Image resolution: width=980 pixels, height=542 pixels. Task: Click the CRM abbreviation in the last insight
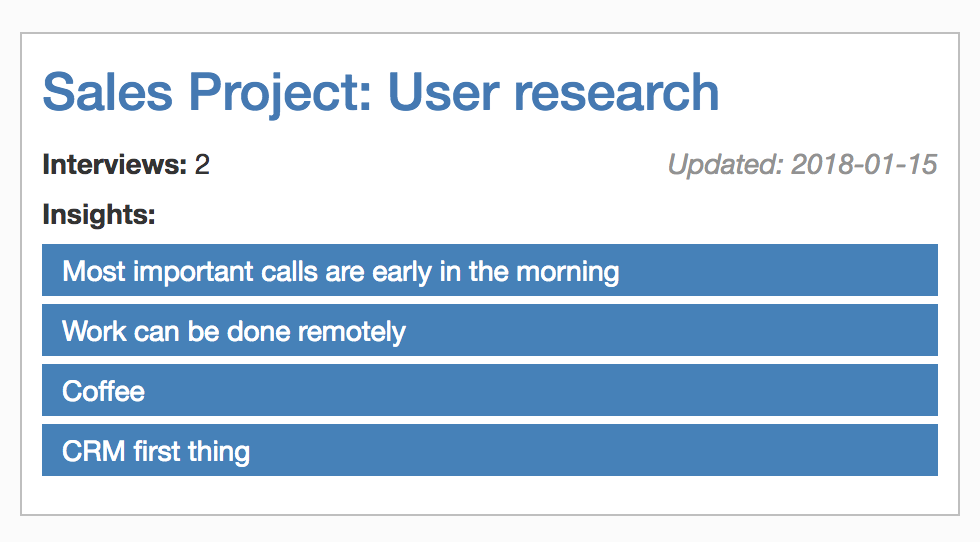pyautogui.click(x=94, y=451)
